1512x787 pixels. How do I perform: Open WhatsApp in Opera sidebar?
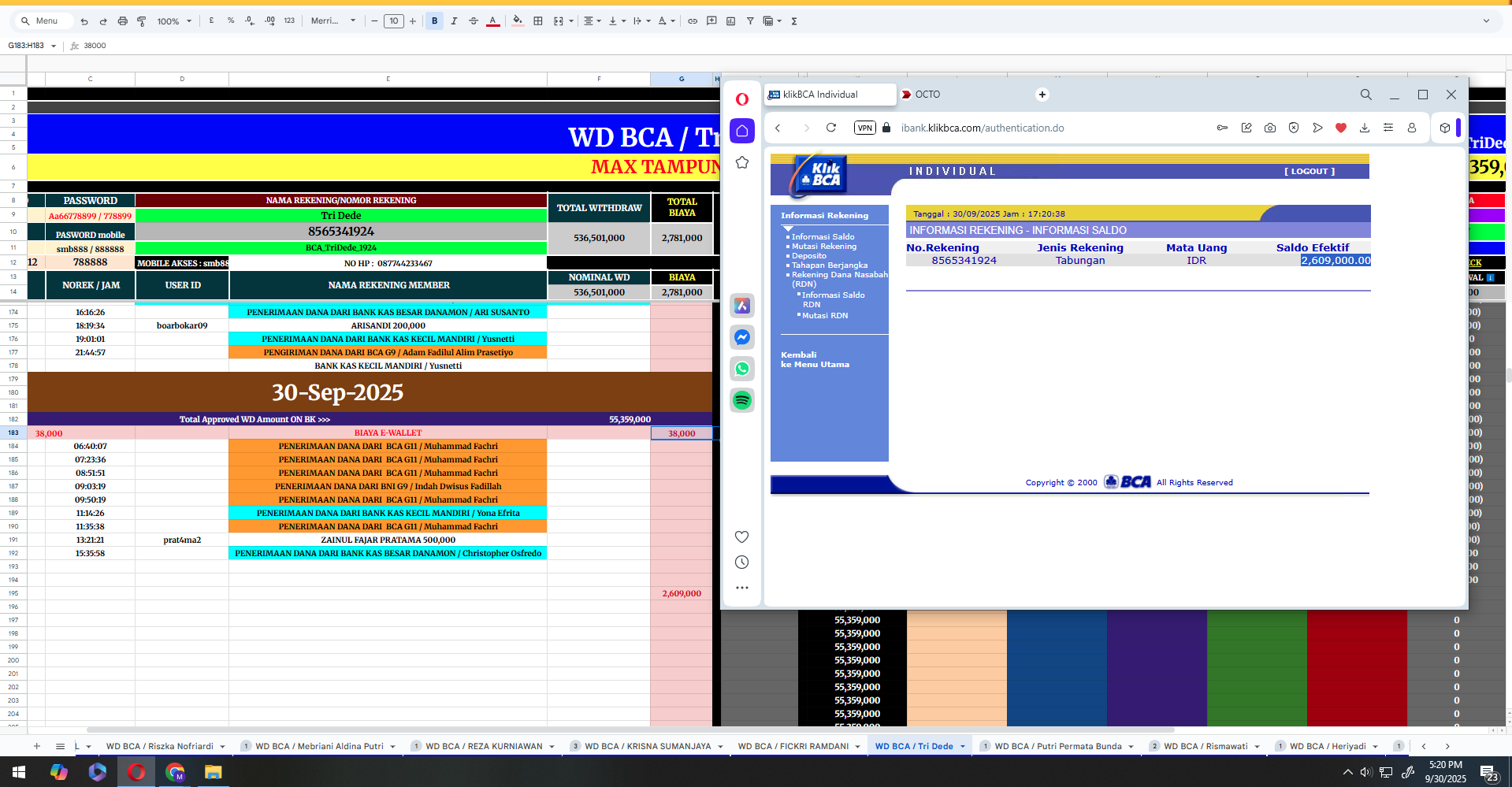click(742, 369)
